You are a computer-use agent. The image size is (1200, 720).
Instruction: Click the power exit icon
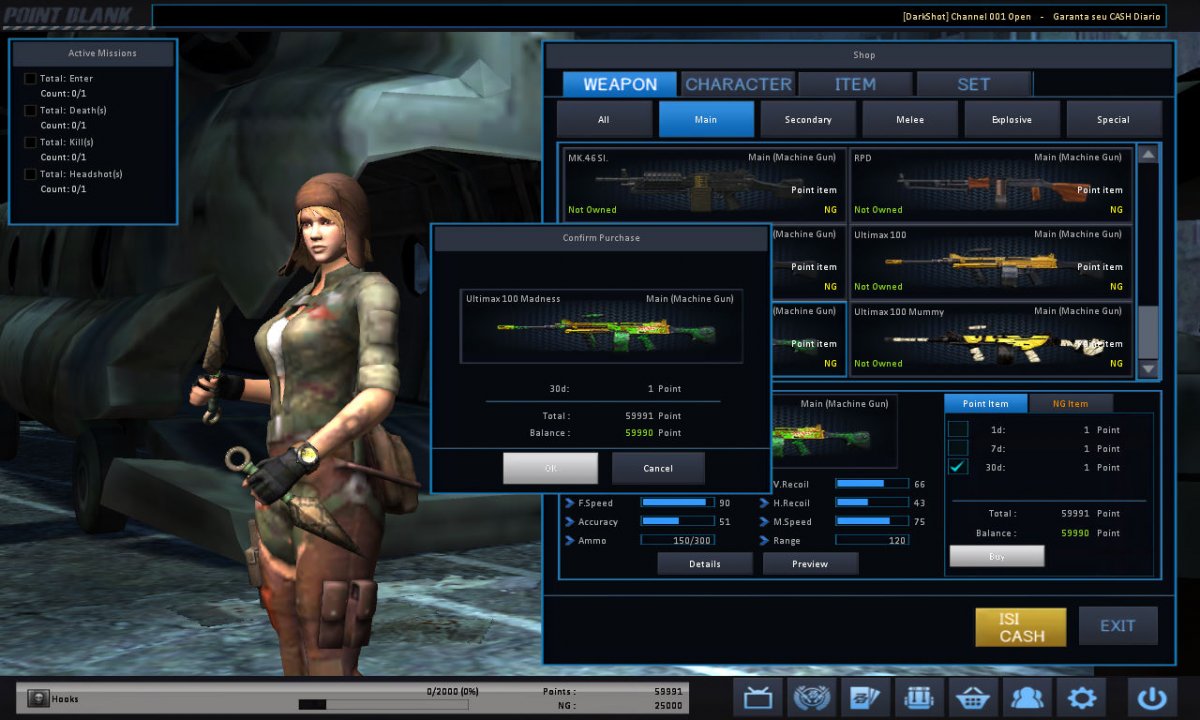1152,697
